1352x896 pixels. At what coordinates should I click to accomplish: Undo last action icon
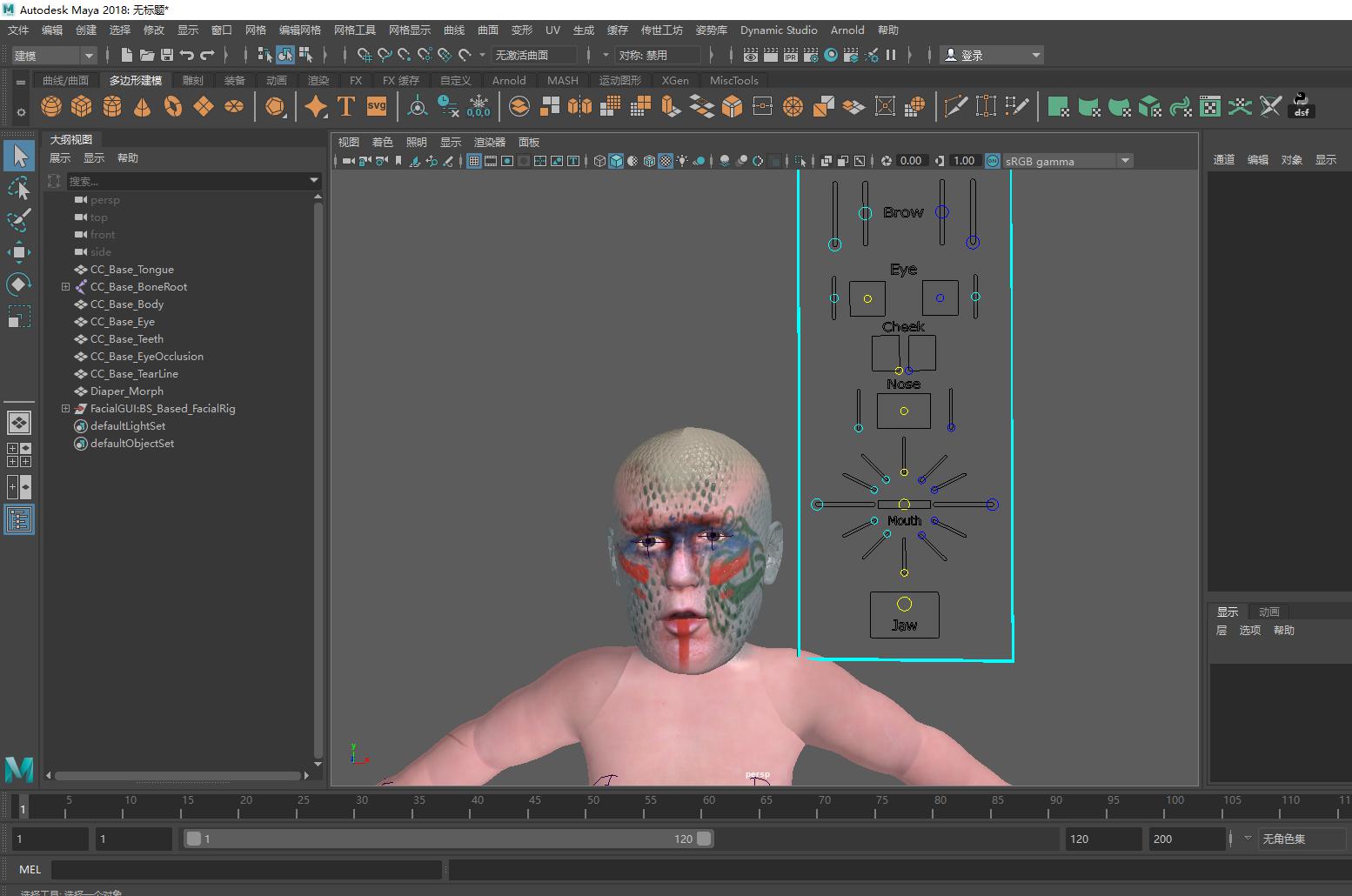tap(187, 55)
